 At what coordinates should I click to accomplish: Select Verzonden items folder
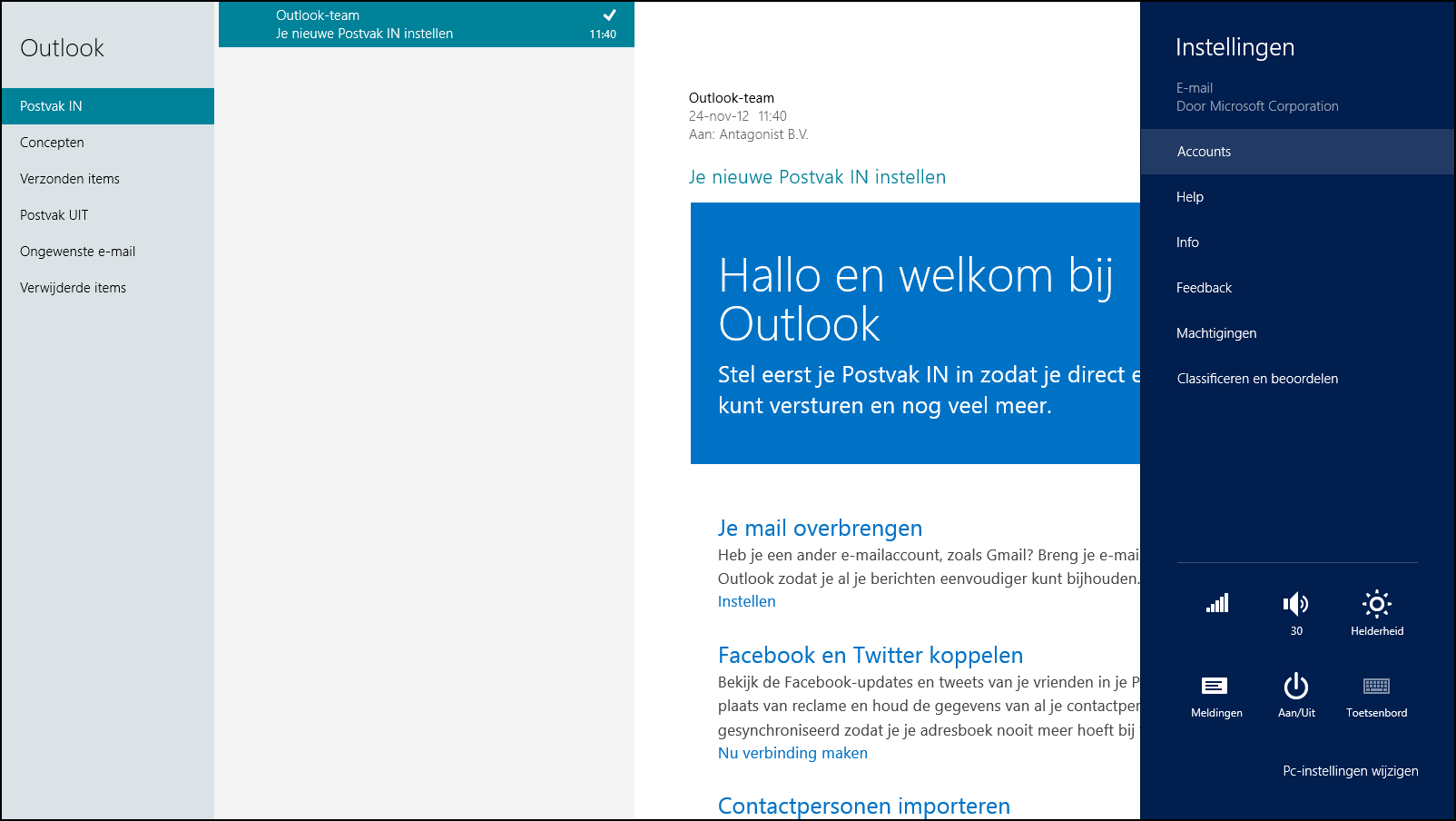108,179
